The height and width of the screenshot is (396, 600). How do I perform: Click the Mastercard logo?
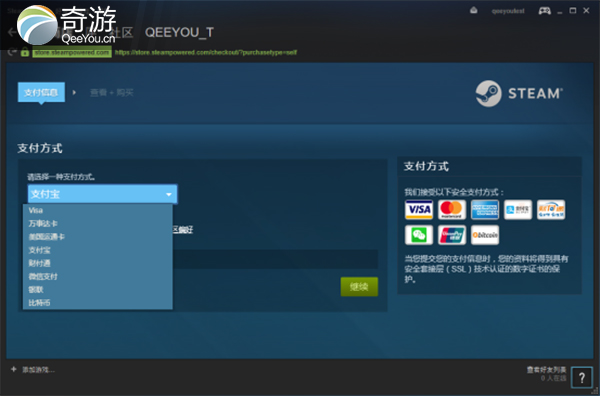(x=452, y=209)
